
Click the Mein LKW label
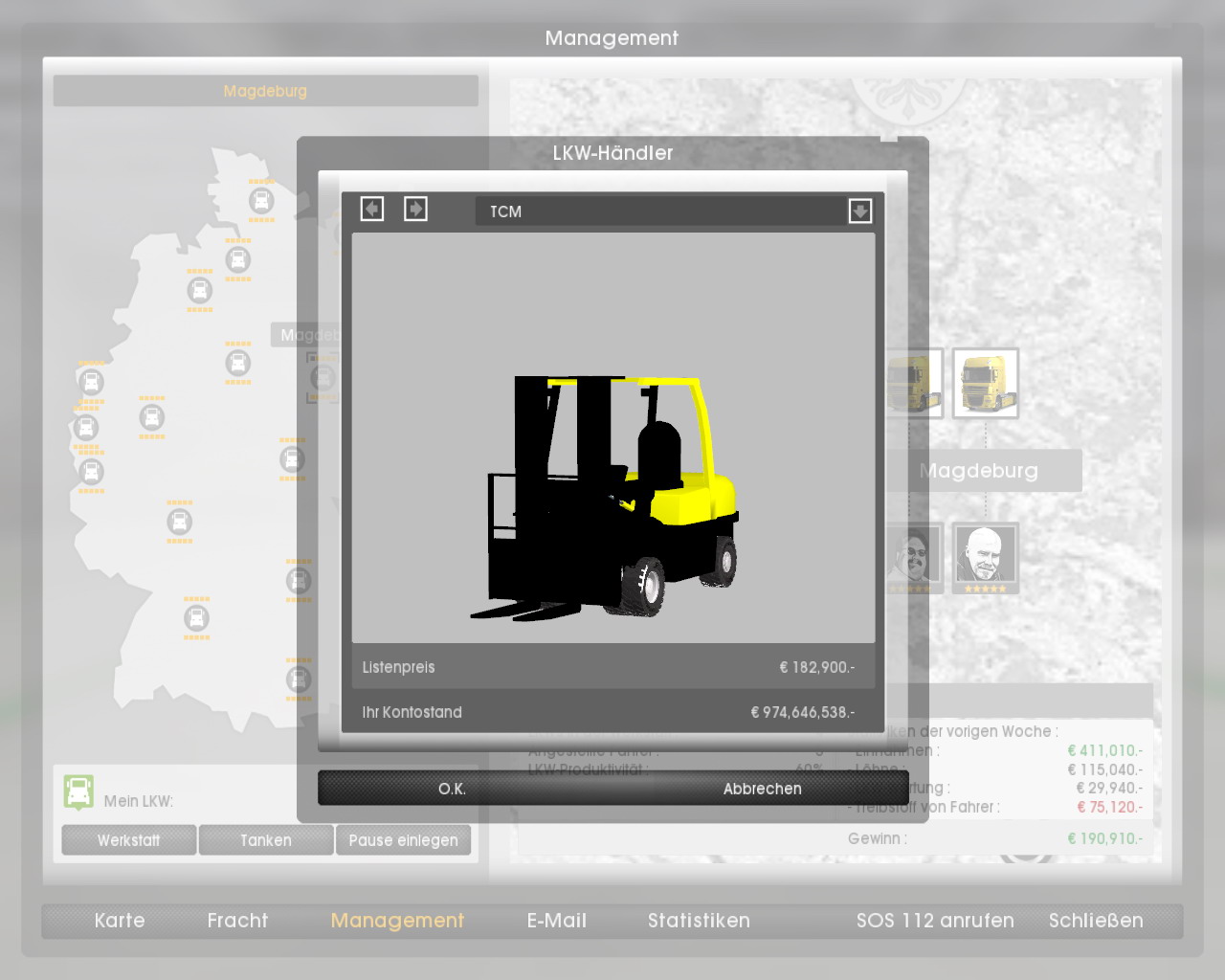(x=139, y=801)
